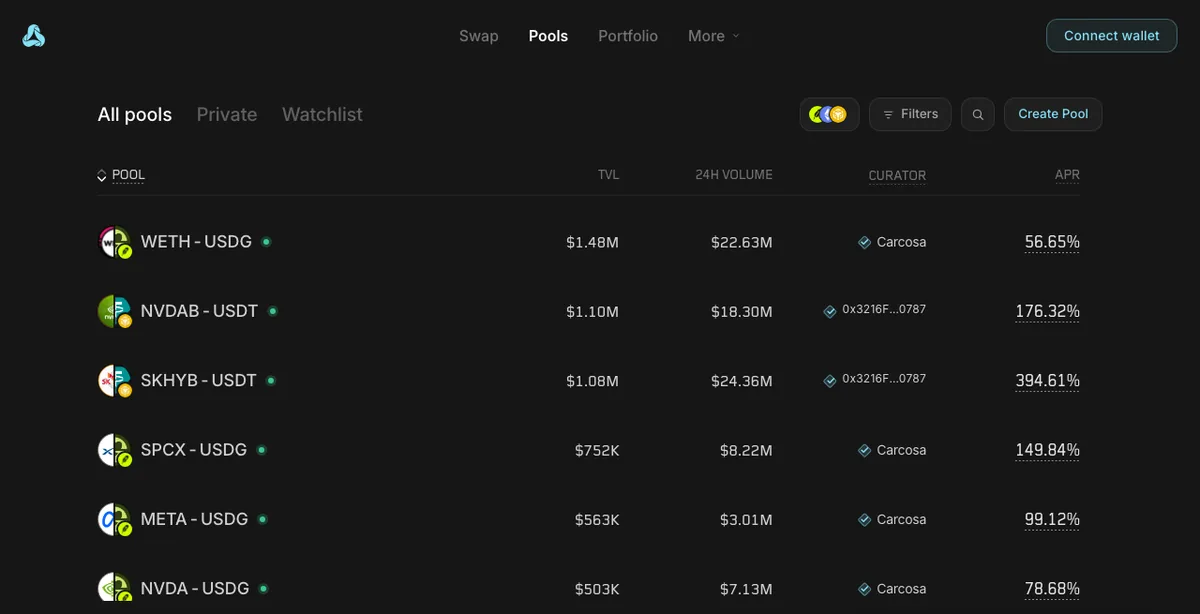Sort the table by the POOL column
This screenshot has width=1200, height=614.
(x=121, y=175)
